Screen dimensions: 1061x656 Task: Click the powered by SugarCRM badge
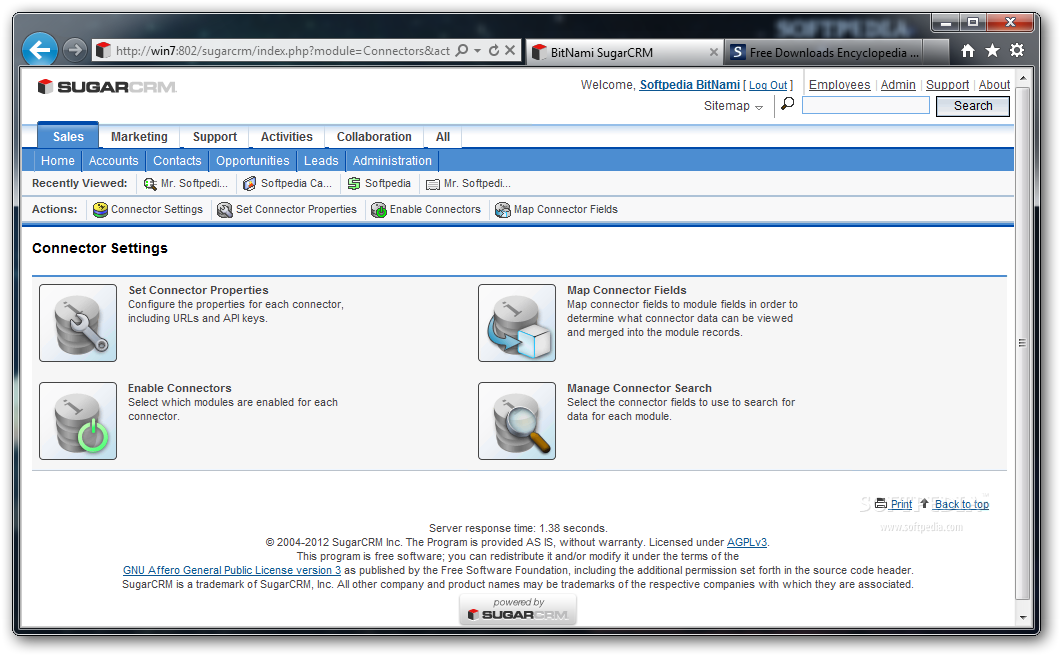click(x=518, y=609)
